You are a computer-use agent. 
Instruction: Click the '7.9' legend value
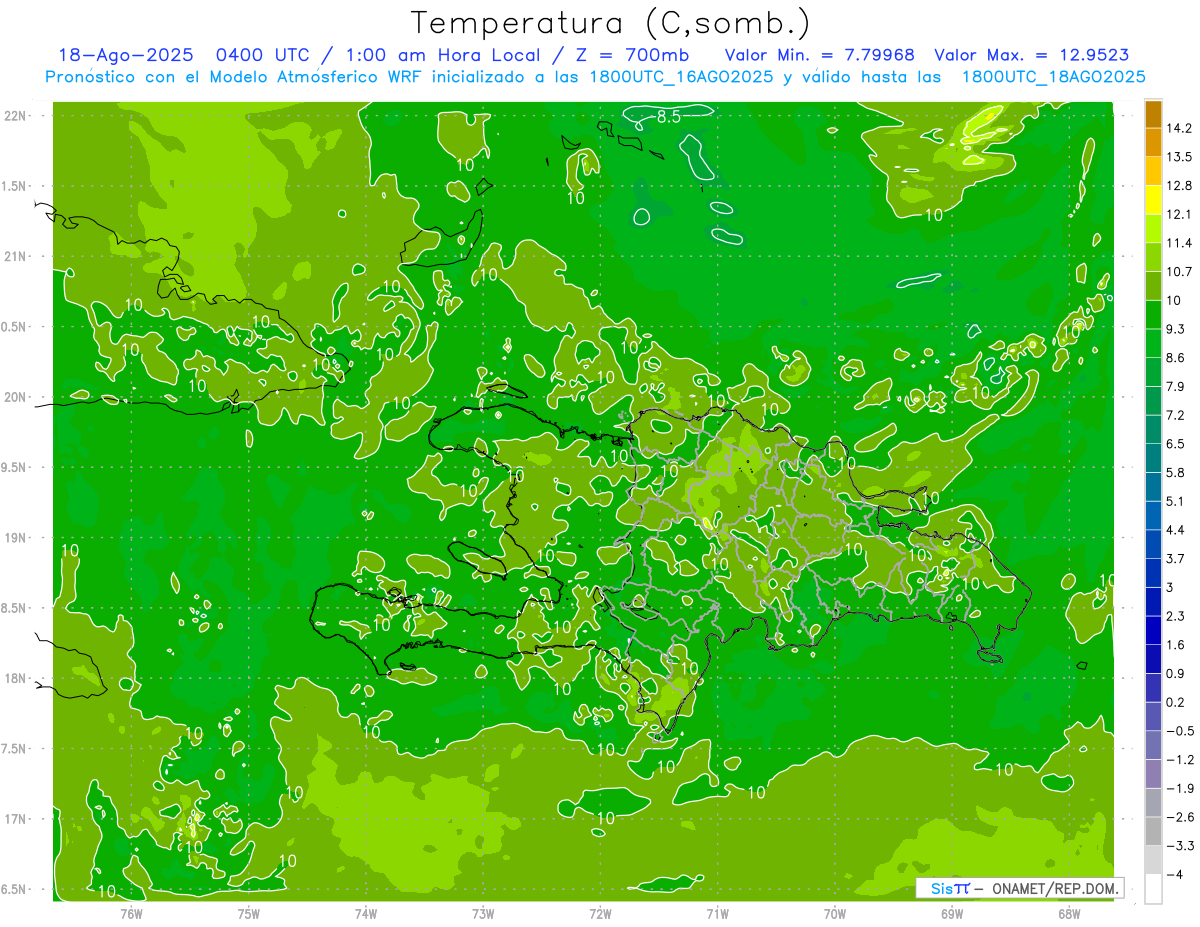point(1176,387)
